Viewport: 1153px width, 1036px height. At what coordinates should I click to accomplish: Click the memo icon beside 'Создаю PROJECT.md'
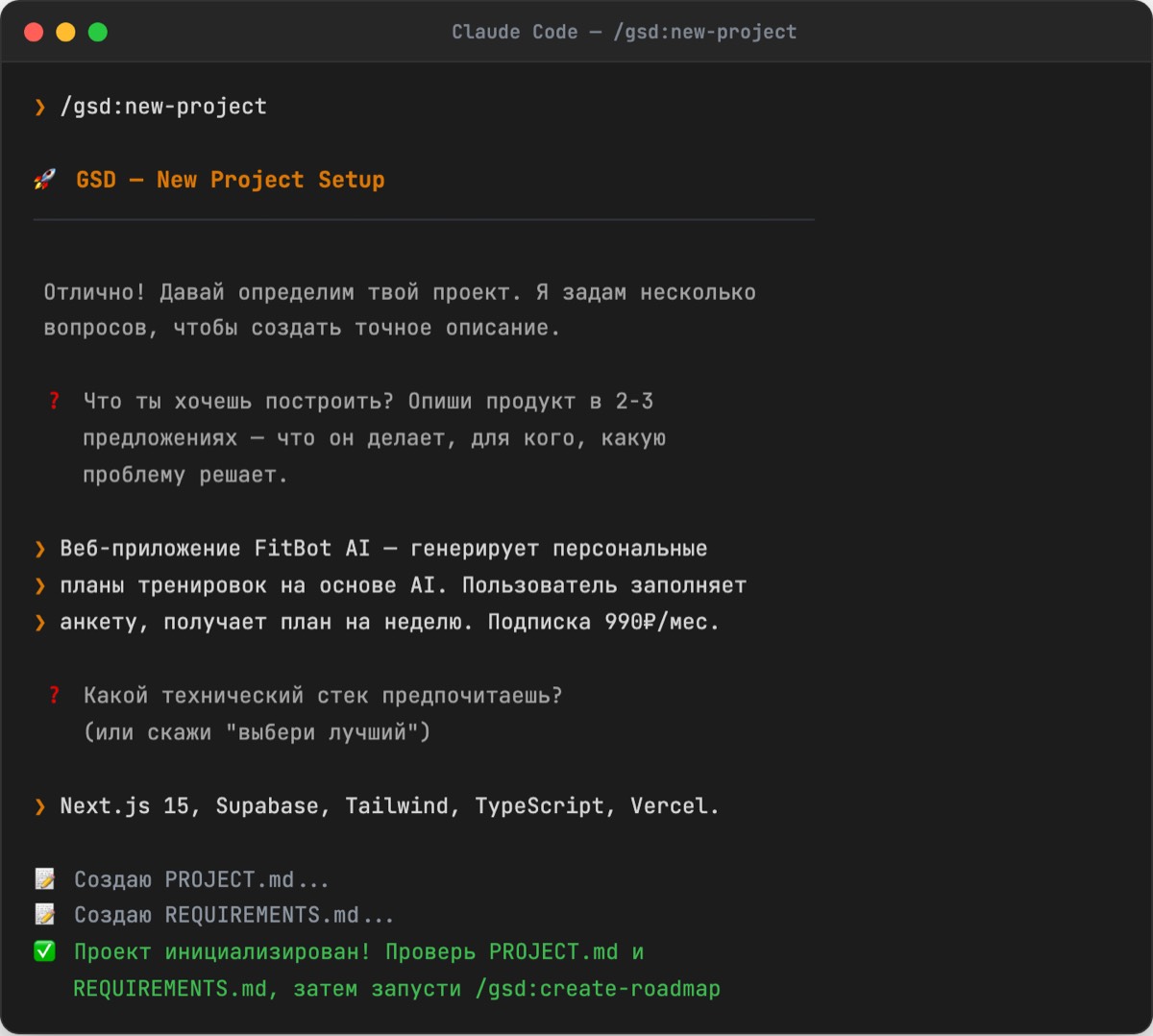click(x=45, y=877)
